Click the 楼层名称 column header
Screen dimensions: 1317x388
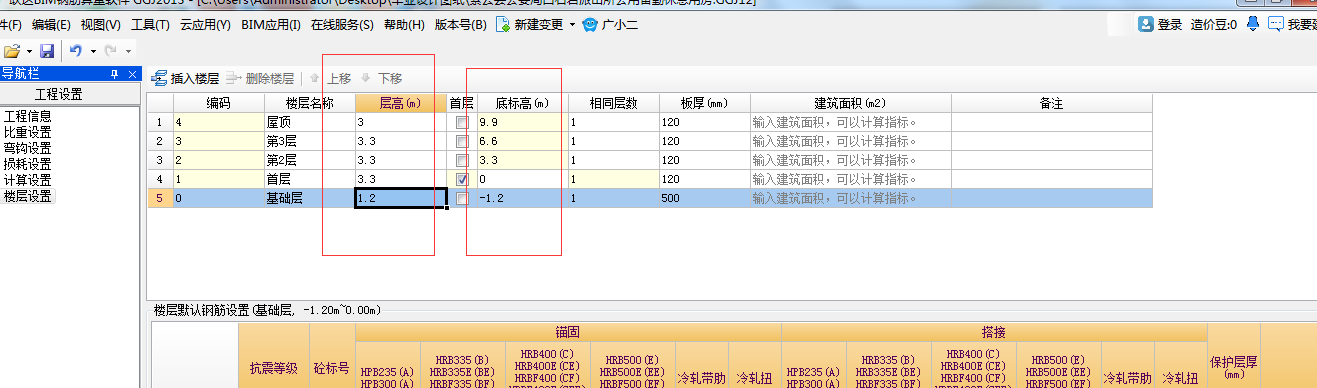click(309, 103)
